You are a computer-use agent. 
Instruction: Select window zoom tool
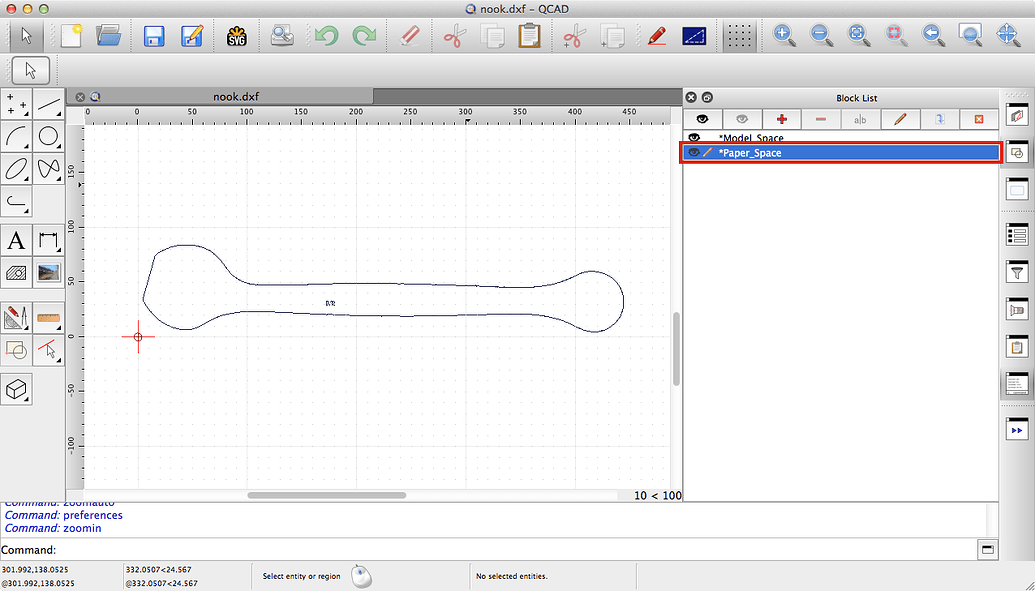click(x=970, y=36)
